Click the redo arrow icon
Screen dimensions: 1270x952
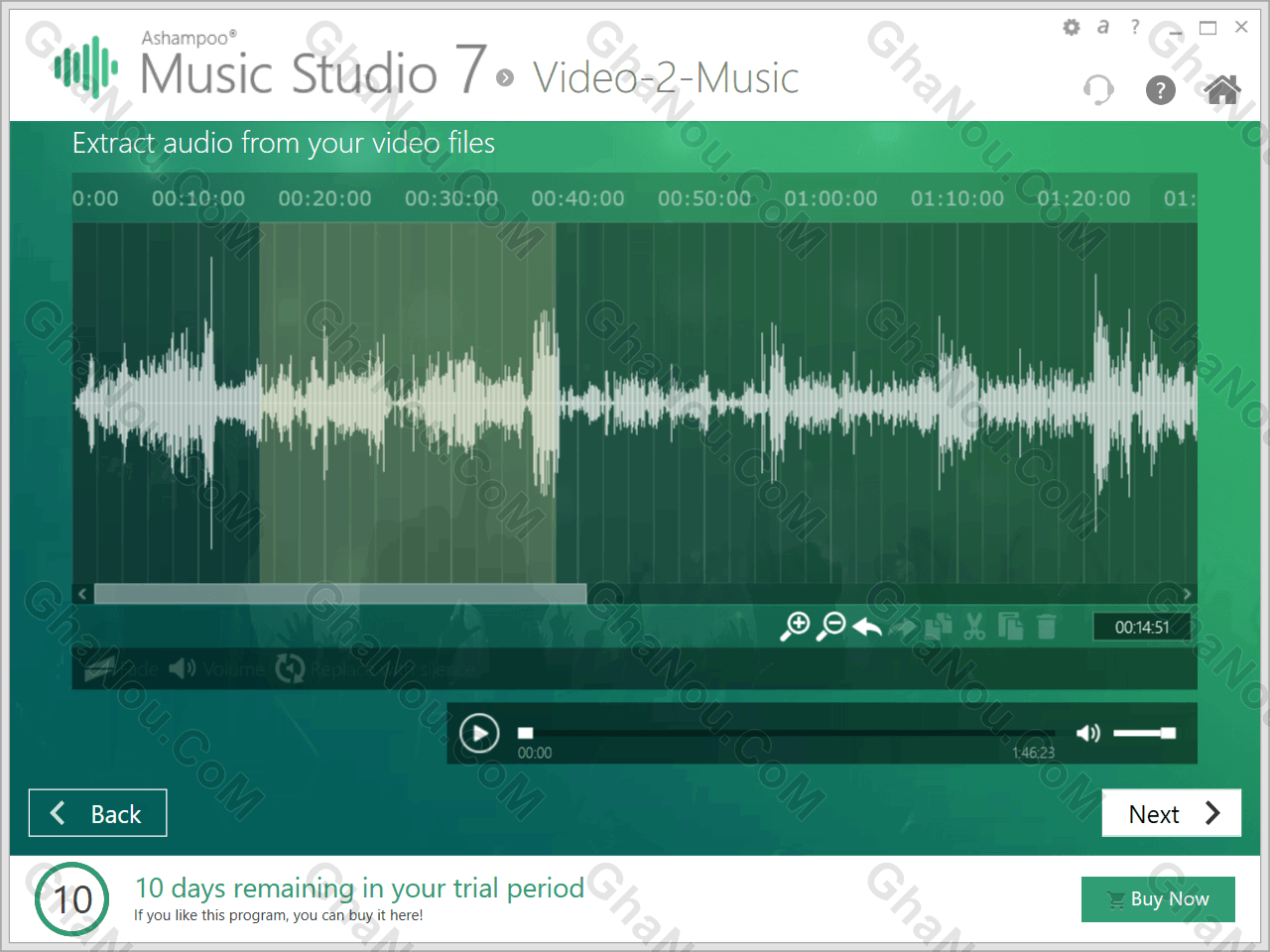903,627
